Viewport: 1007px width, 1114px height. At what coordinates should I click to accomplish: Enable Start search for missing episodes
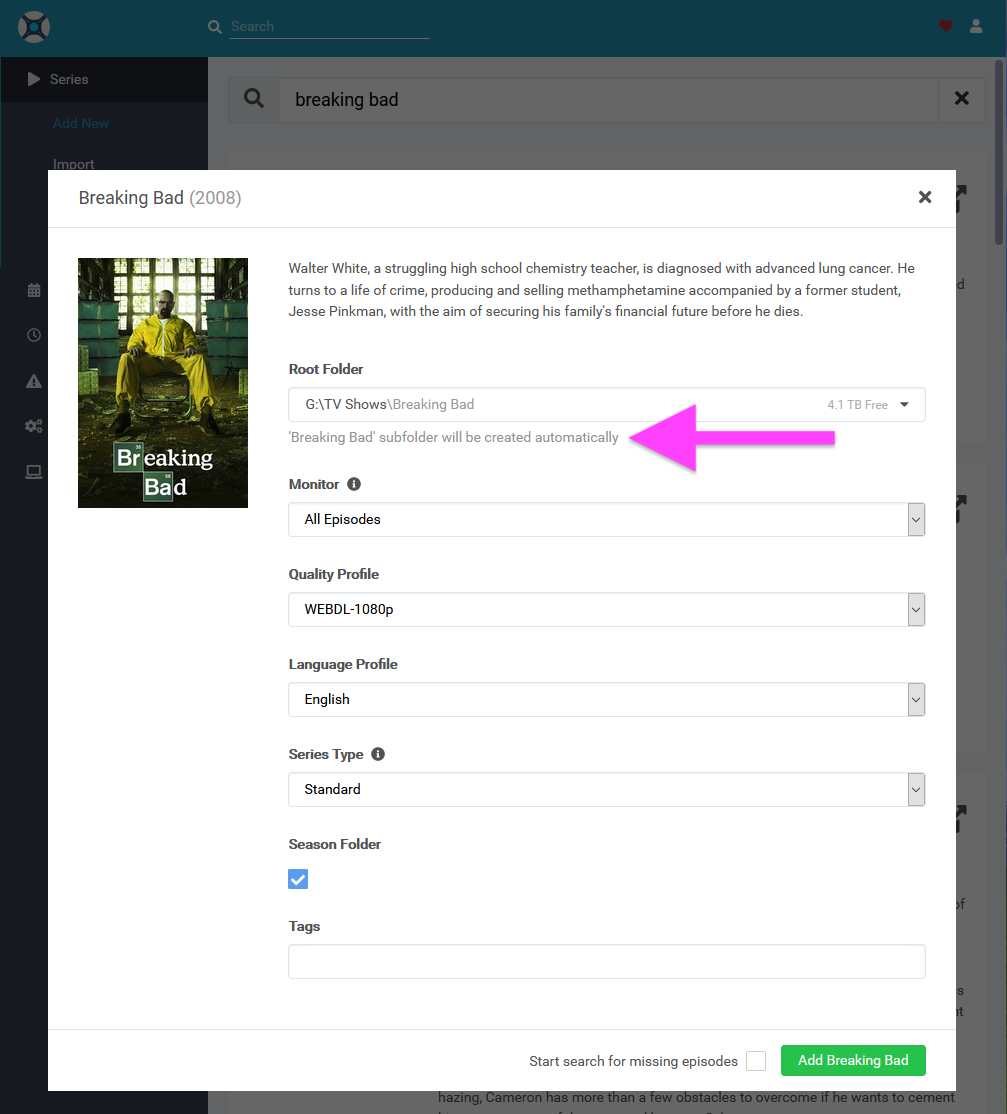tap(755, 1061)
